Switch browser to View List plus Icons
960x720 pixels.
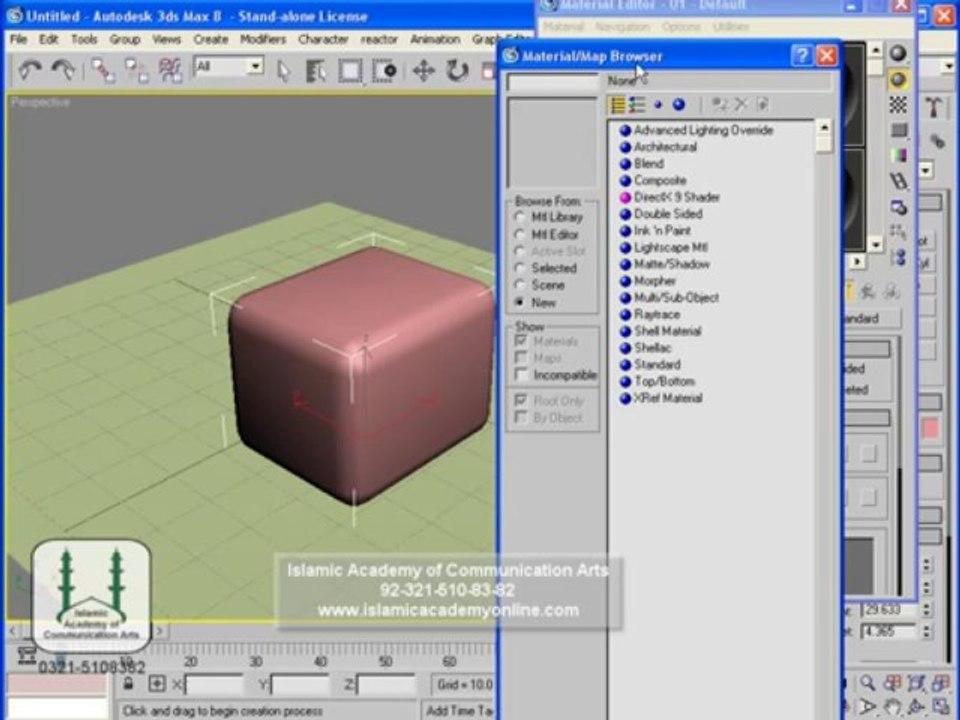point(637,105)
